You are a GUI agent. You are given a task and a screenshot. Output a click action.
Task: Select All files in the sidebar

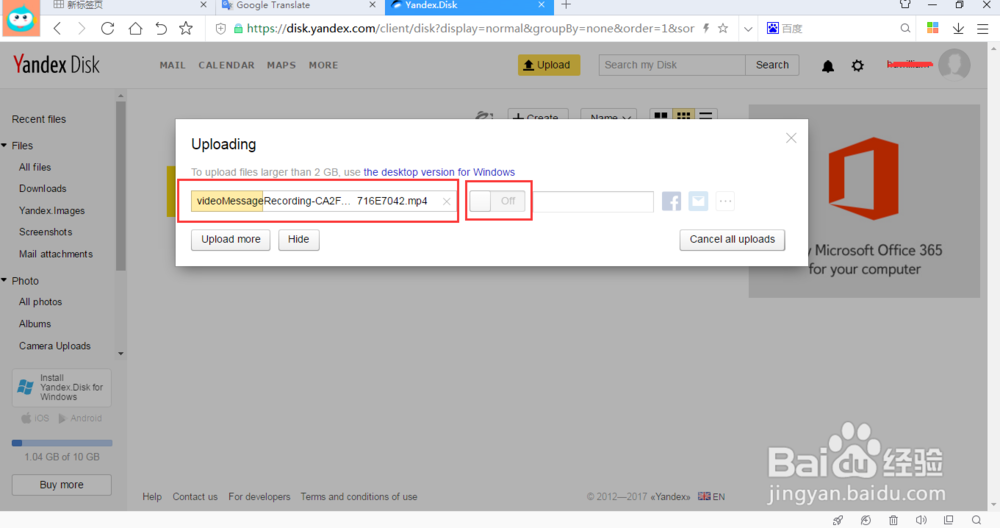point(34,167)
